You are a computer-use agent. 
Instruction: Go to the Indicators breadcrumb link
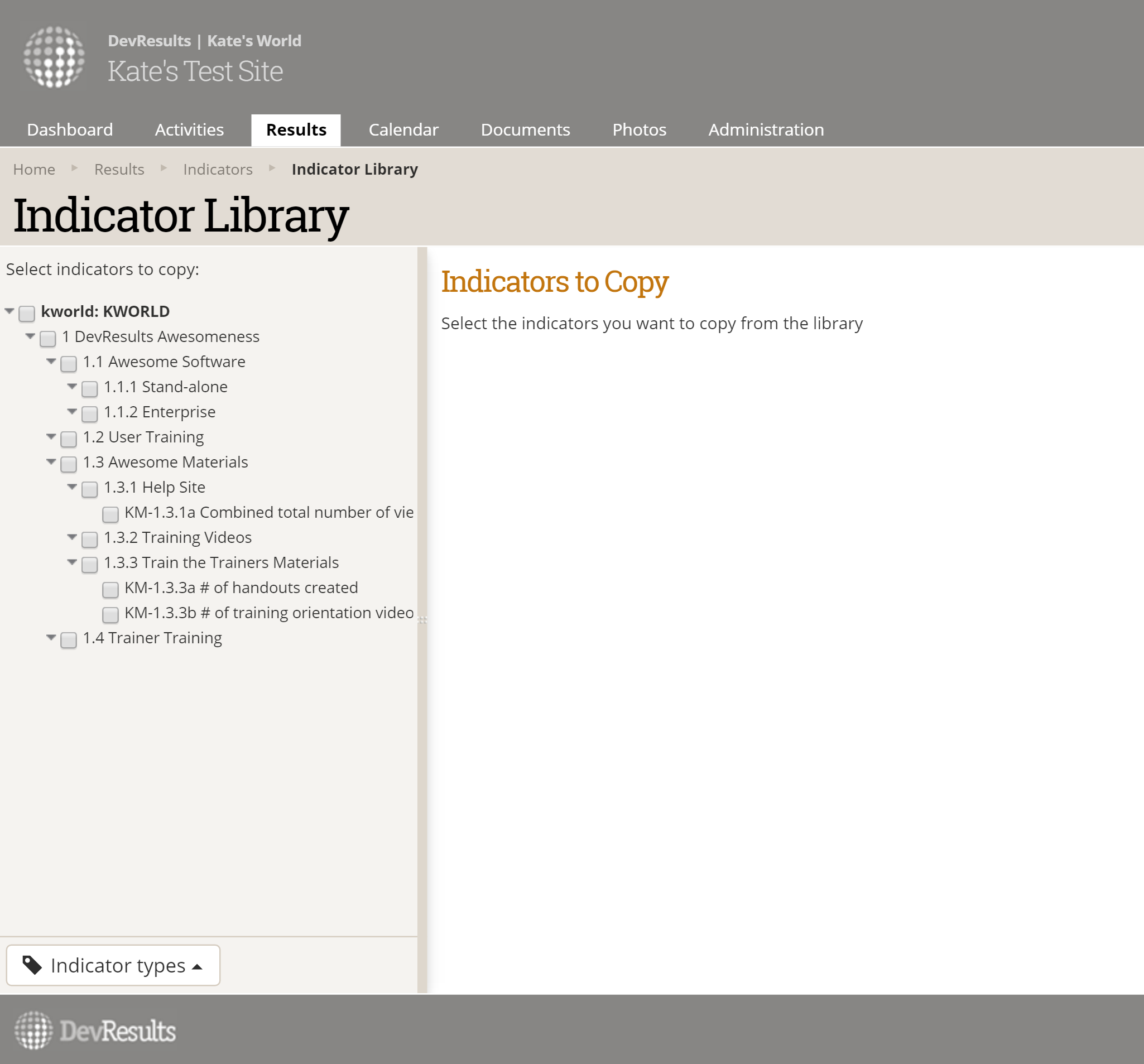(218, 169)
